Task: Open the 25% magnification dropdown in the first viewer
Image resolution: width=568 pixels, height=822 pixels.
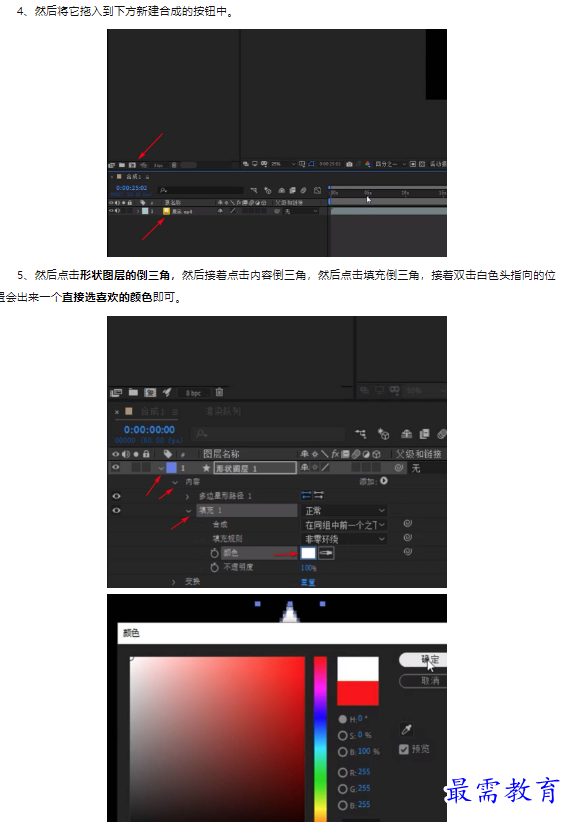Action: coord(283,165)
